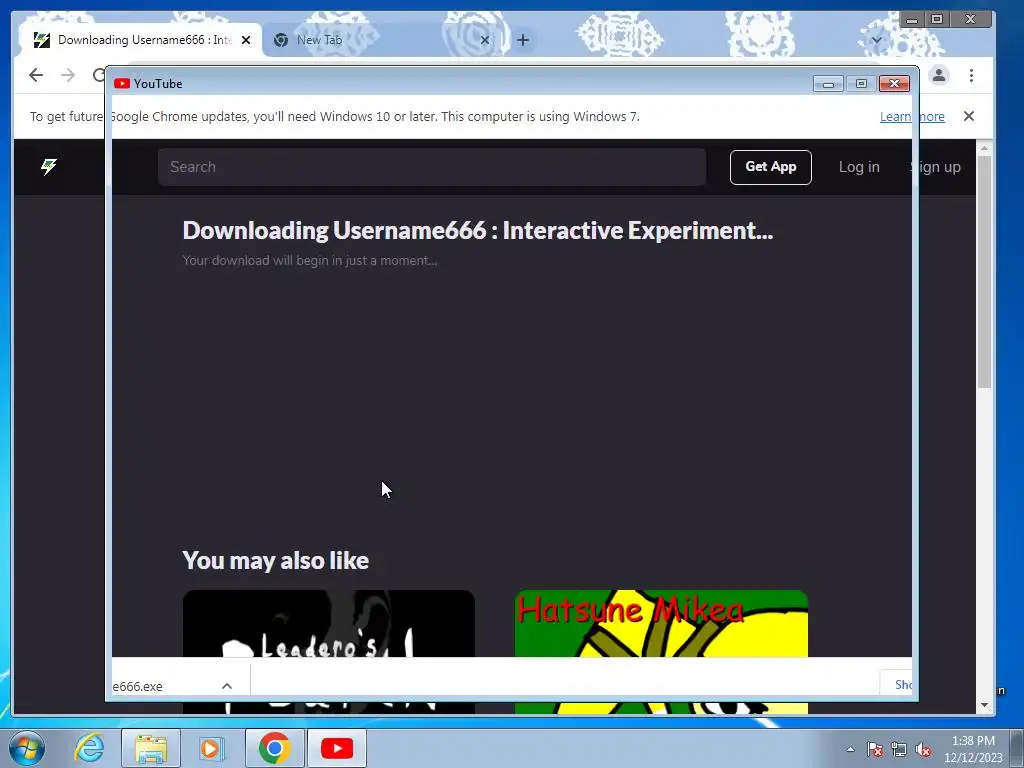1024x768 pixels.
Task: Open the taskbar clock showing 1:38 PM
Action: 973,749
